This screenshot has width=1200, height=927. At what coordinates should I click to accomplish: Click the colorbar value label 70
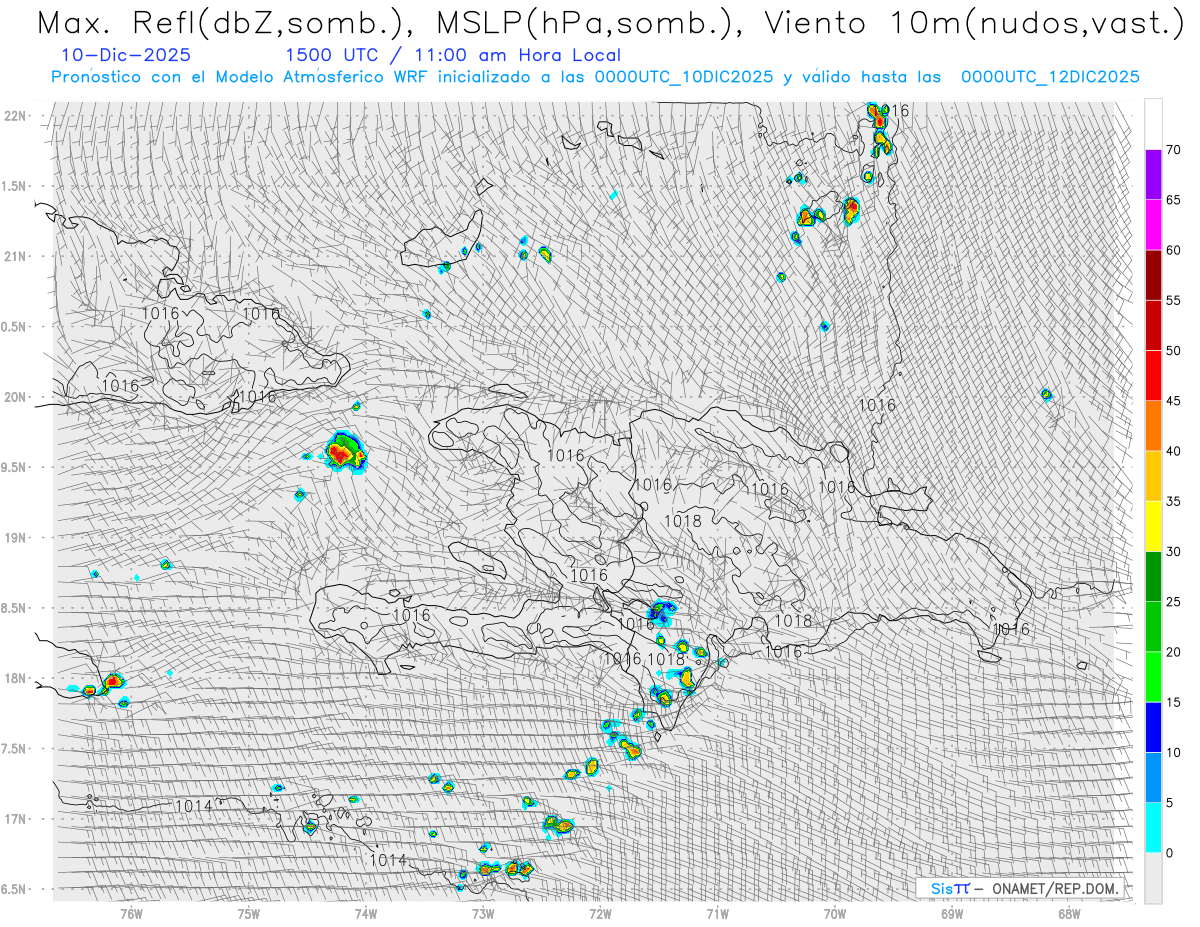[x=1173, y=150]
